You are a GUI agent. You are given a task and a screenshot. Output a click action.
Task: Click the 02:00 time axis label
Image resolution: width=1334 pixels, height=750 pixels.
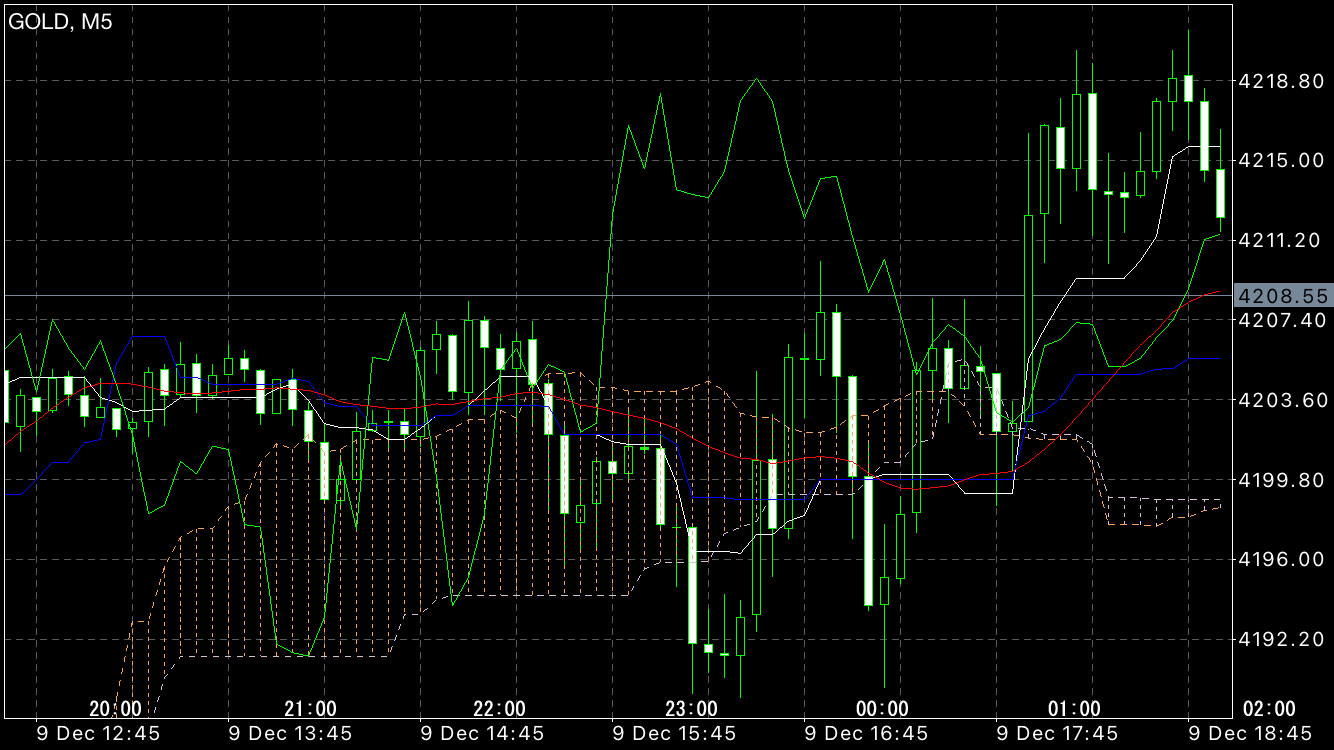[1268, 709]
